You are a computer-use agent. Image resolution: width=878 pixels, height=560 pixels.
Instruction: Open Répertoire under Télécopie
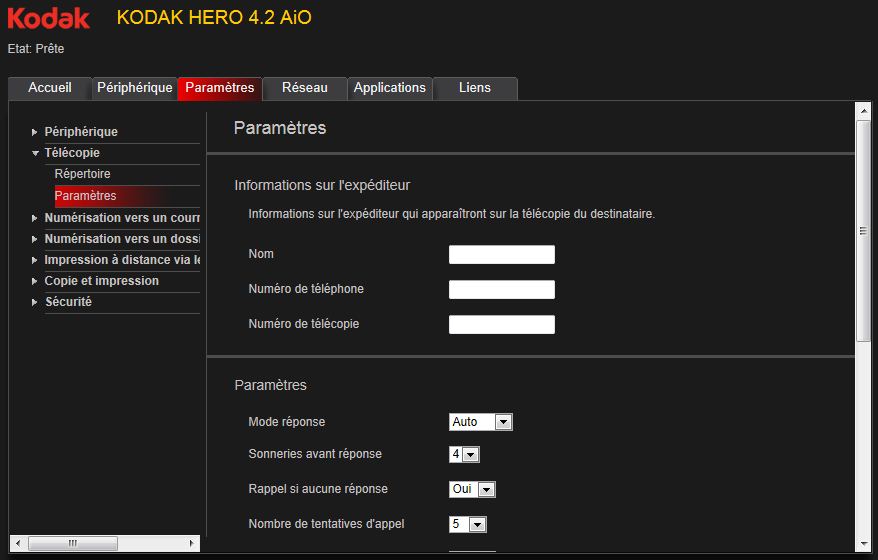(83, 174)
